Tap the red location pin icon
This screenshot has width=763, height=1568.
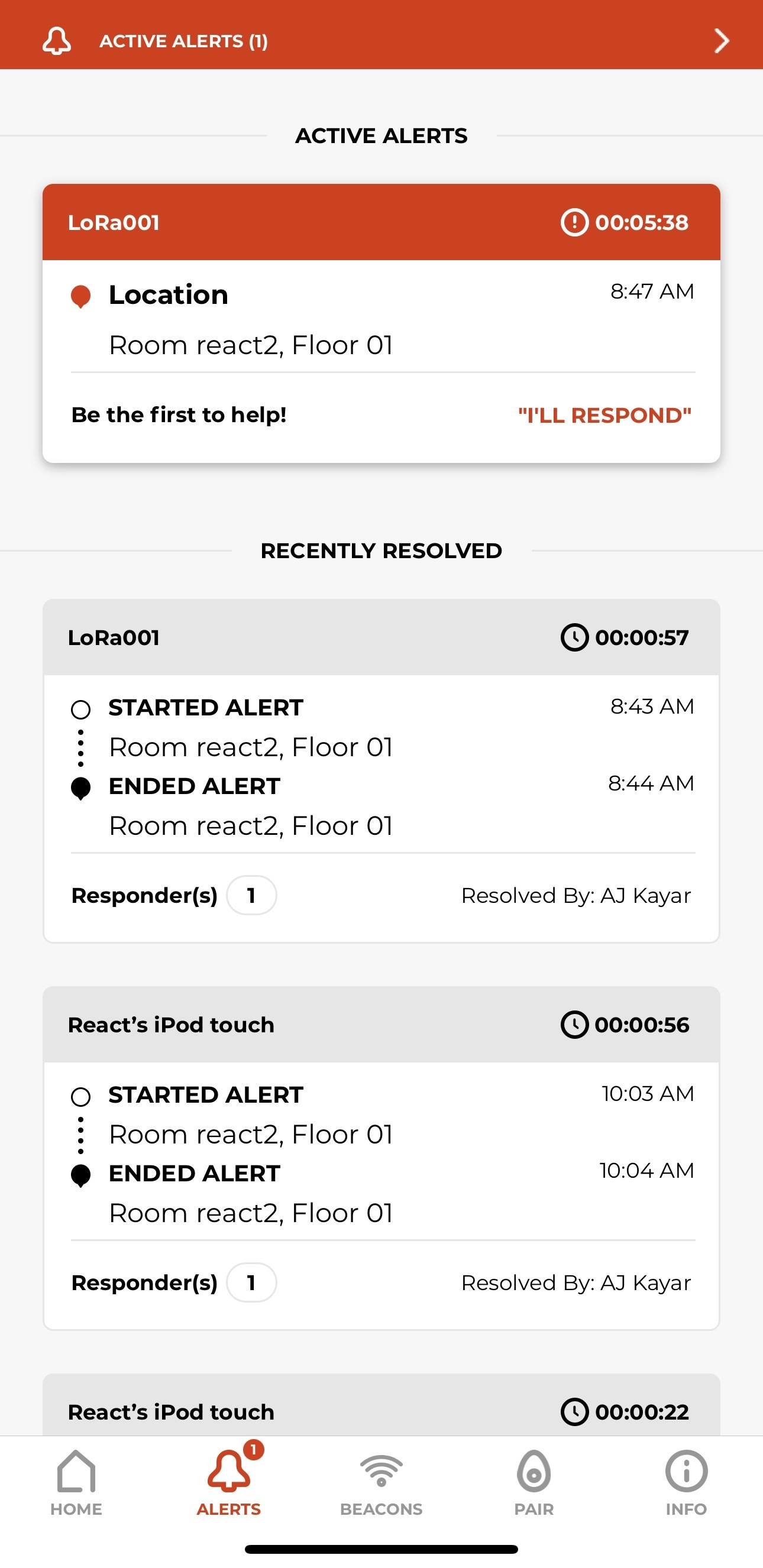(x=80, y=296)
